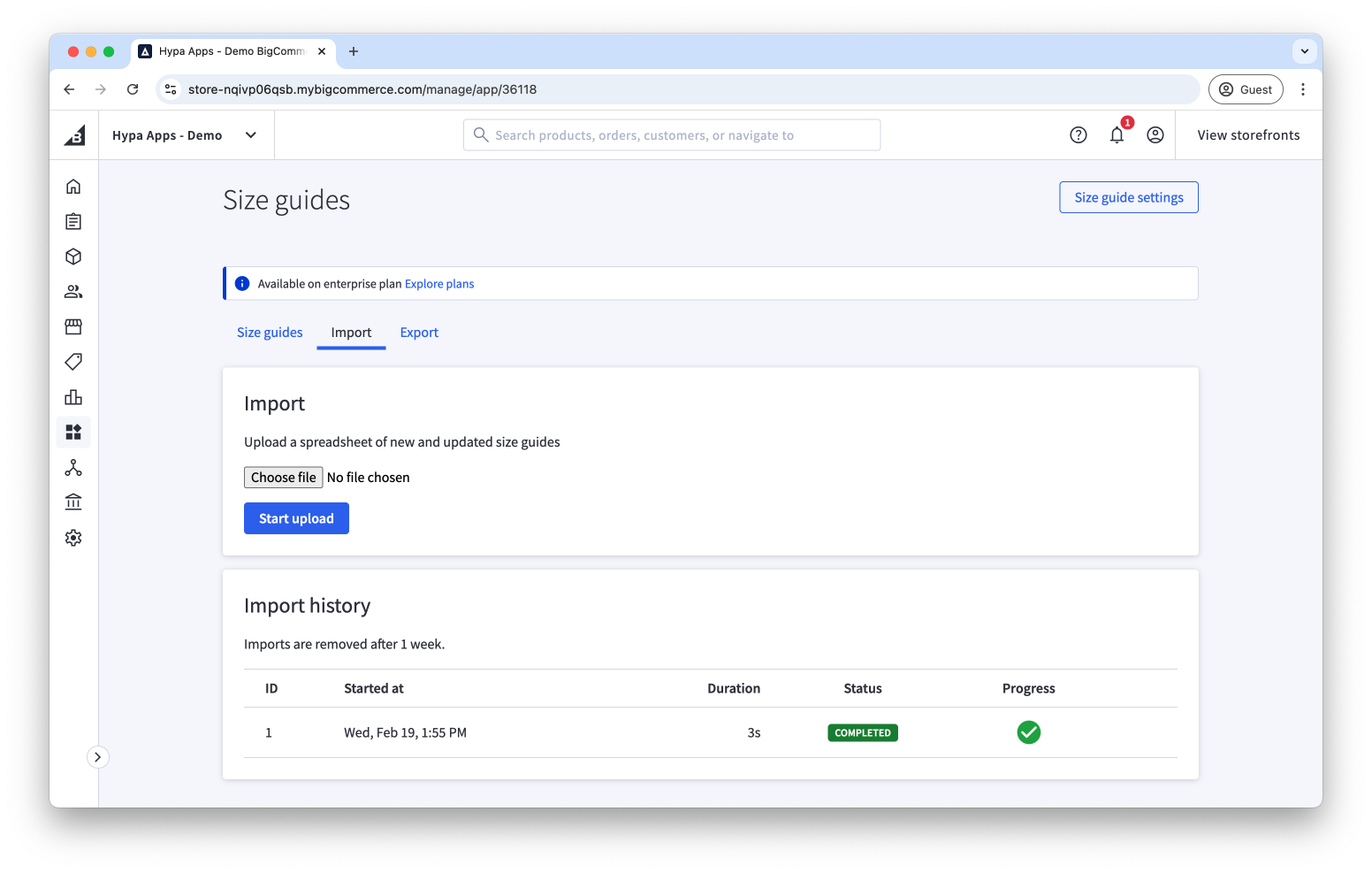Open the Channel manager nodes icon
Viewport: 1372px width, 873px height.
tap(73, 467)
